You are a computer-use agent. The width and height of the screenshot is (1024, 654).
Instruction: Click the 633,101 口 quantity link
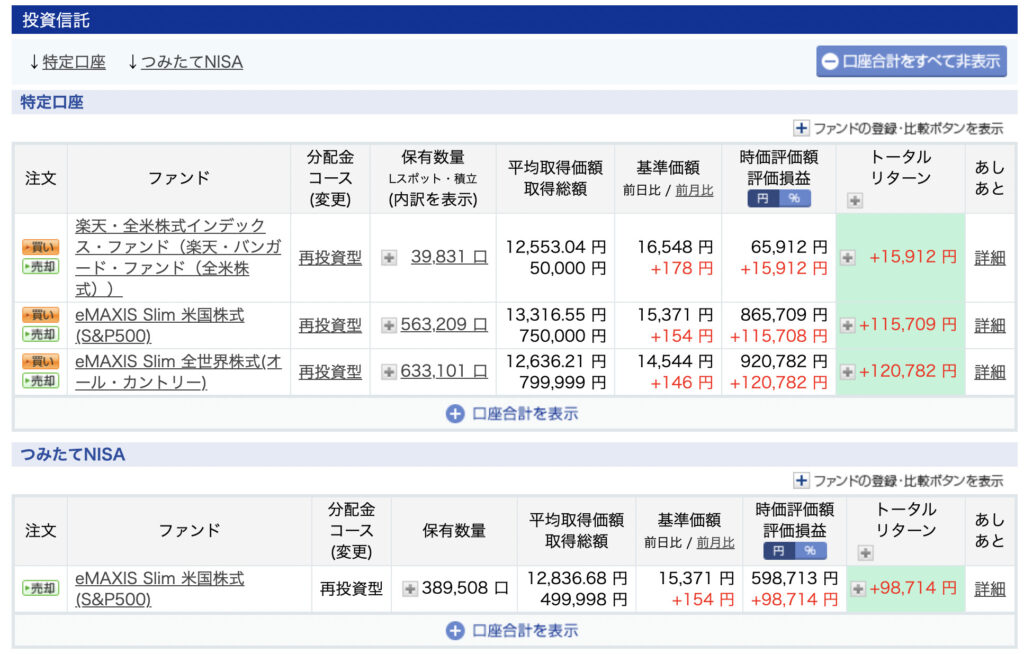(443, 372)
